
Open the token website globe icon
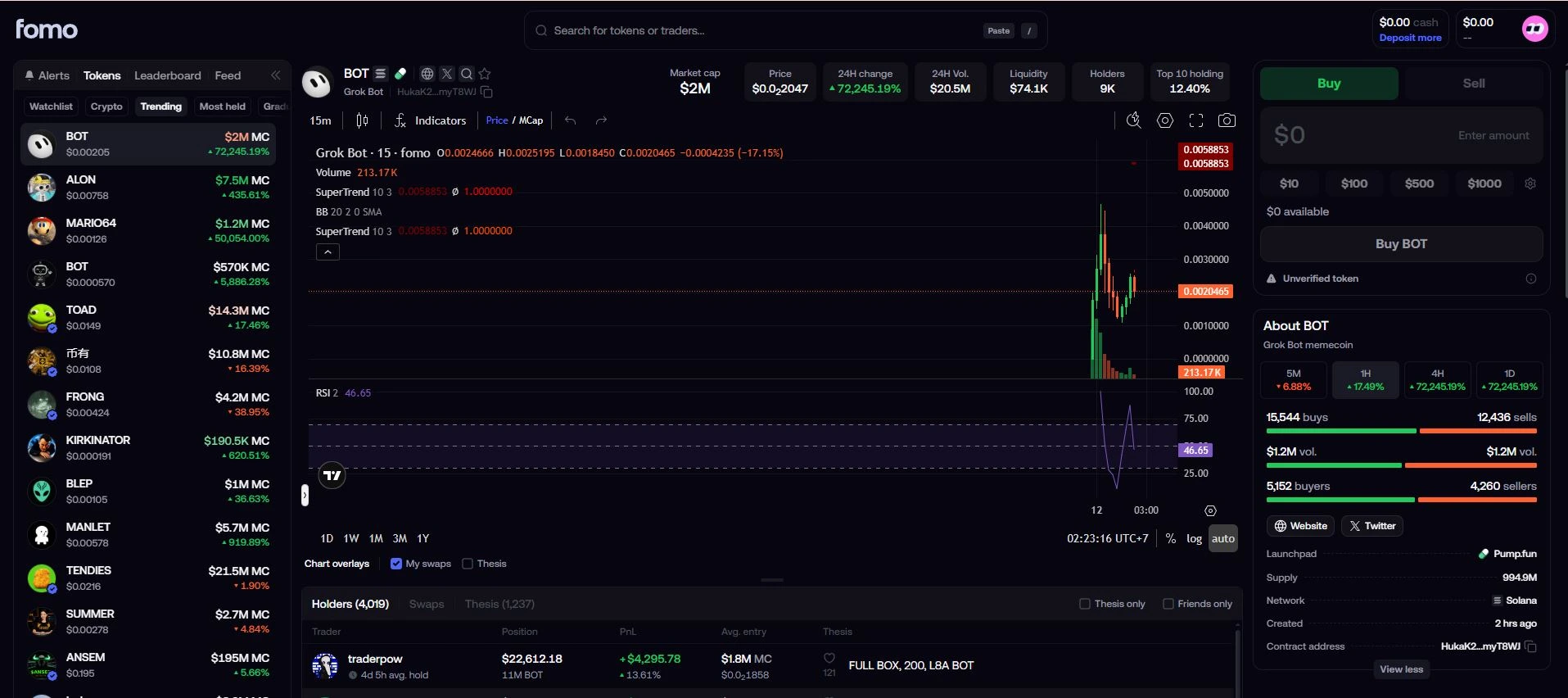tap(427, 74)
